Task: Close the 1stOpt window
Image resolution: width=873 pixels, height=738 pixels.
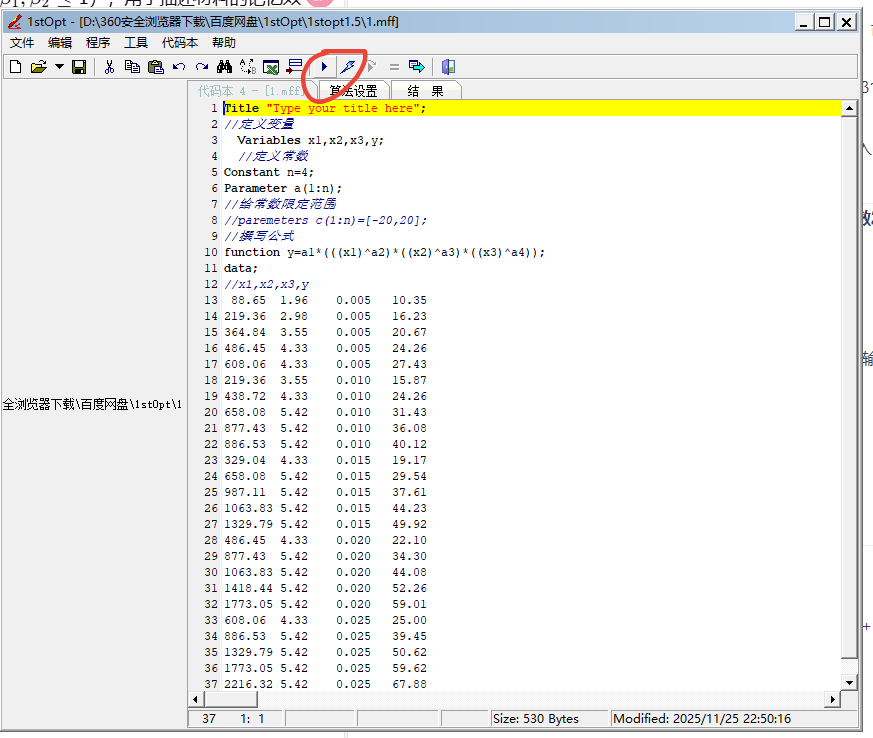Action: [x=846, y=22]
